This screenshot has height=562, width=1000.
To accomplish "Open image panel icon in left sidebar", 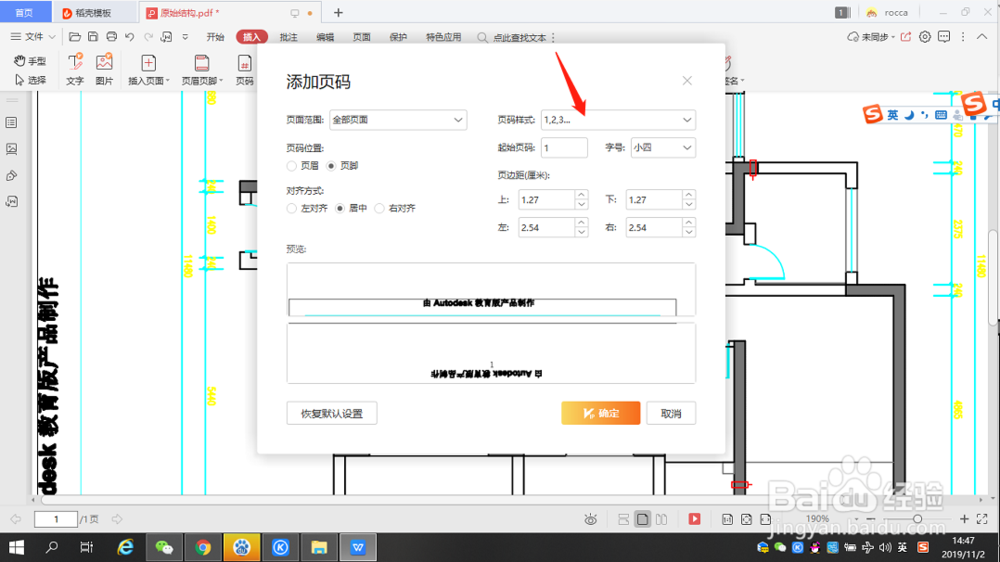I will click(11, 149).
